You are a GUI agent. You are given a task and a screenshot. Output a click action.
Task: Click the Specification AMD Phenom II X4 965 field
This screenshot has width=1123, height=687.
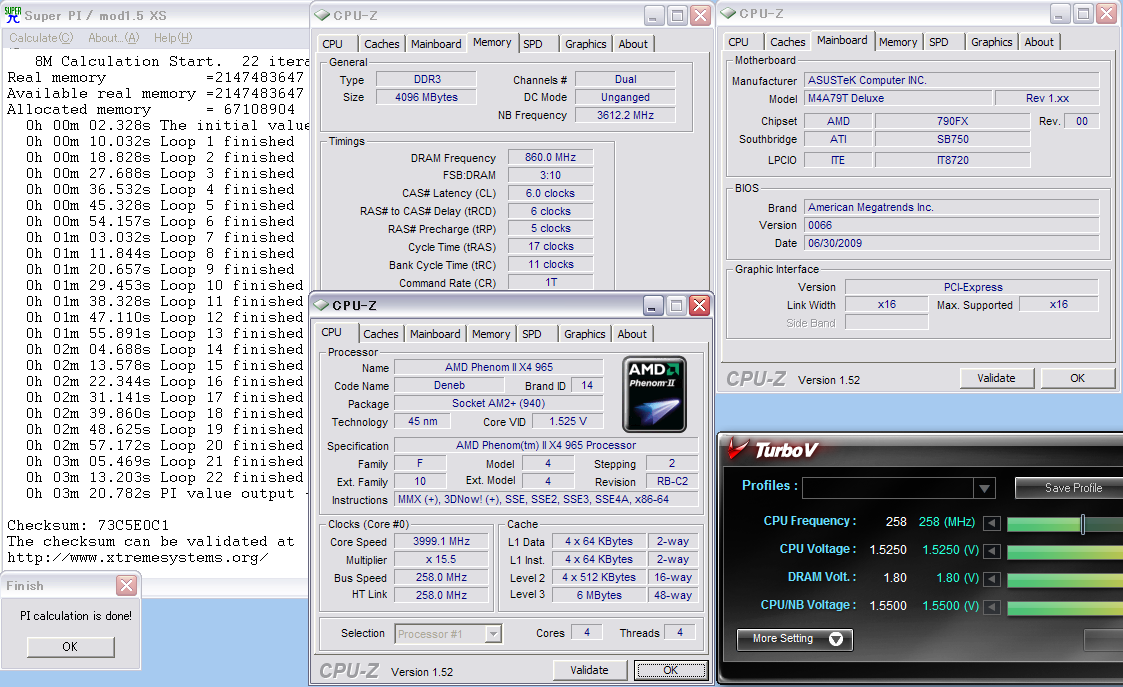[546, 445]
